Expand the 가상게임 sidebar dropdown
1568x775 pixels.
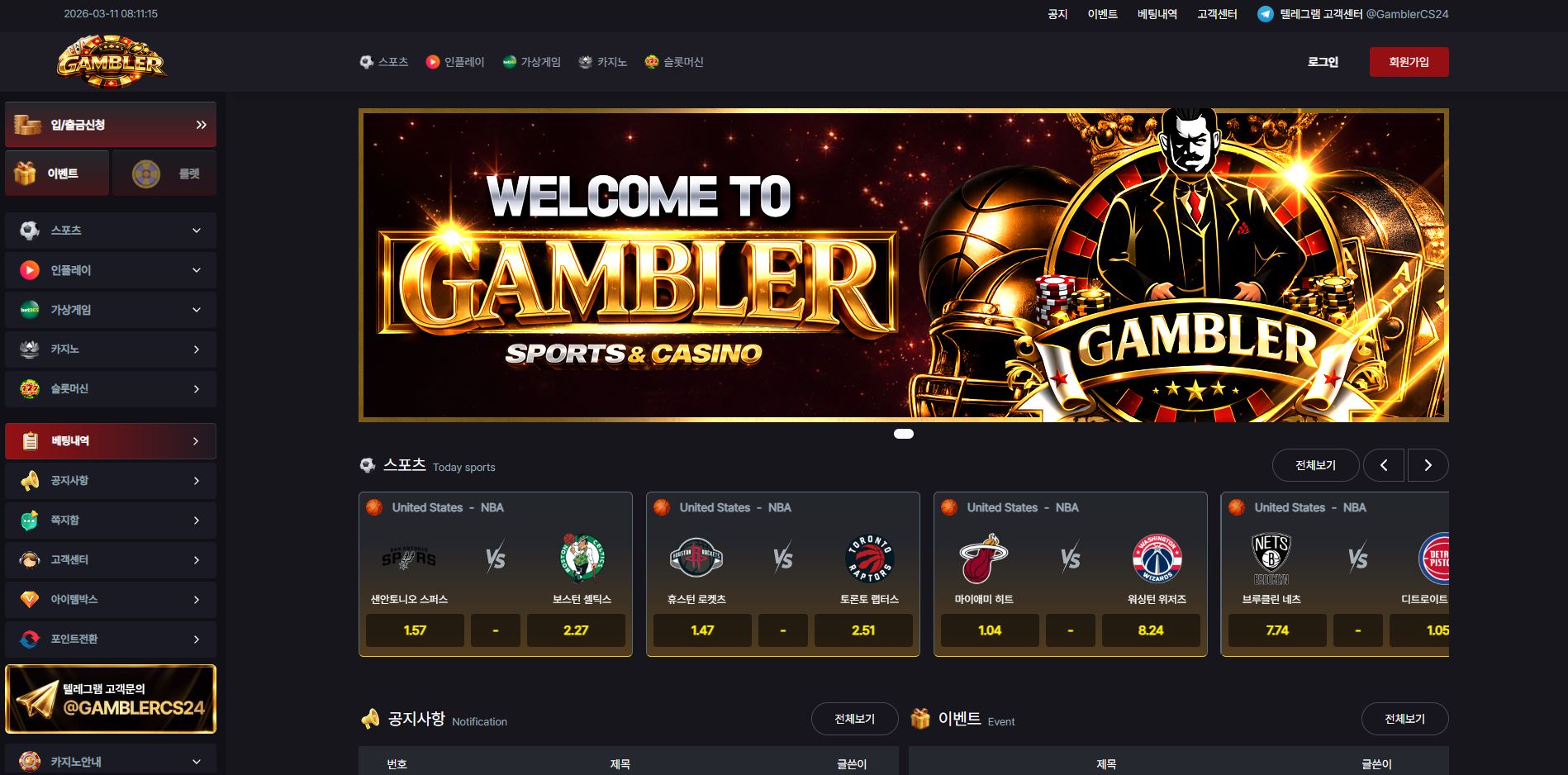point(197,310)
